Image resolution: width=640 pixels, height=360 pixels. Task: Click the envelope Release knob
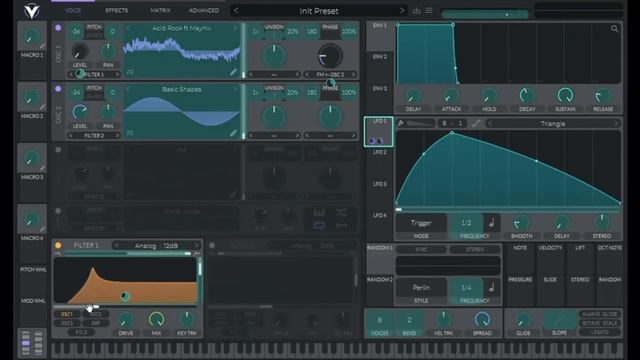(603, 96)
